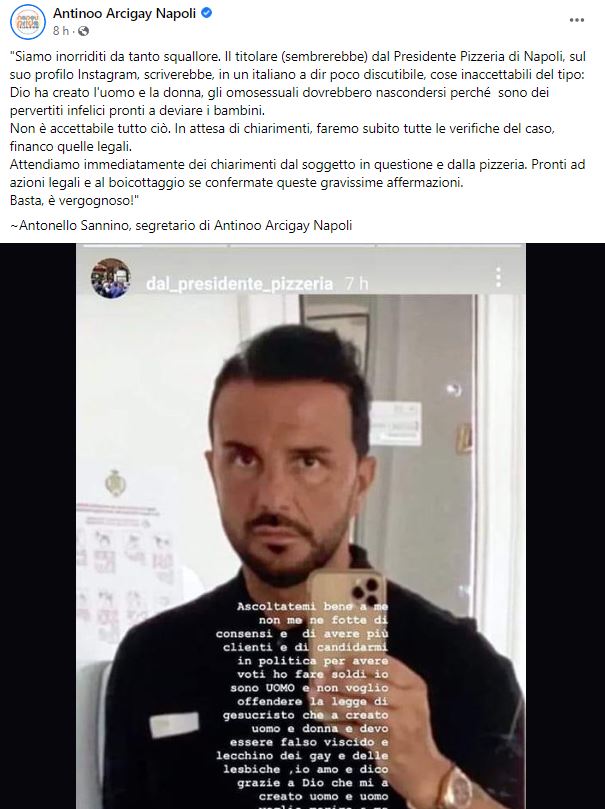Click the dal_presidente_pizzeria story profile picture
The image size is (605, 809).
pos(110,278)
